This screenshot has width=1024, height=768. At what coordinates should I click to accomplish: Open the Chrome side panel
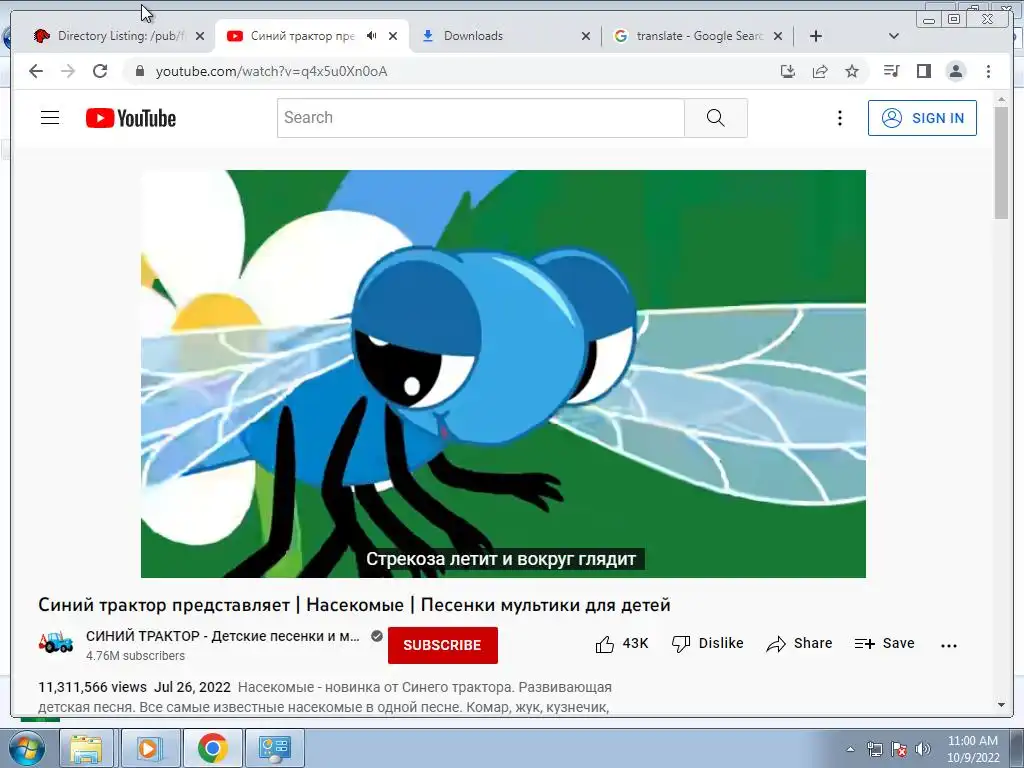pyautogui.click(x=923, y=71)
